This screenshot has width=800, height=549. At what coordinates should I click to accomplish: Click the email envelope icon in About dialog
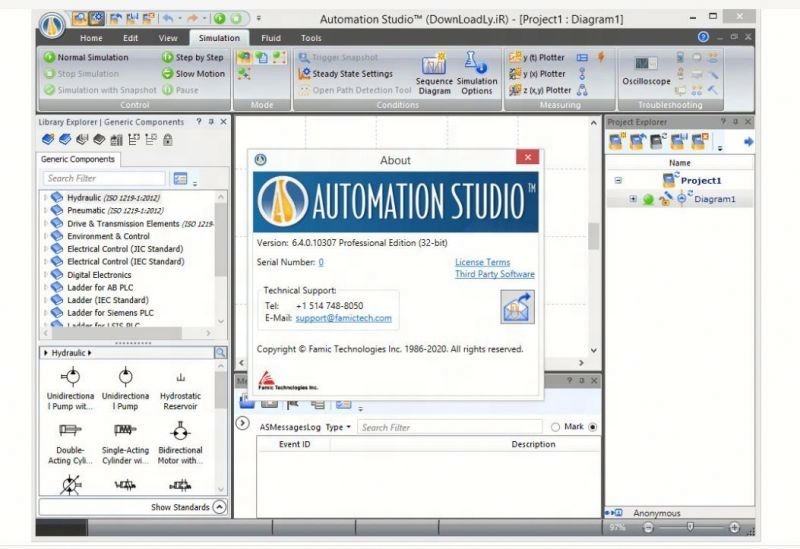pos(517,306)
